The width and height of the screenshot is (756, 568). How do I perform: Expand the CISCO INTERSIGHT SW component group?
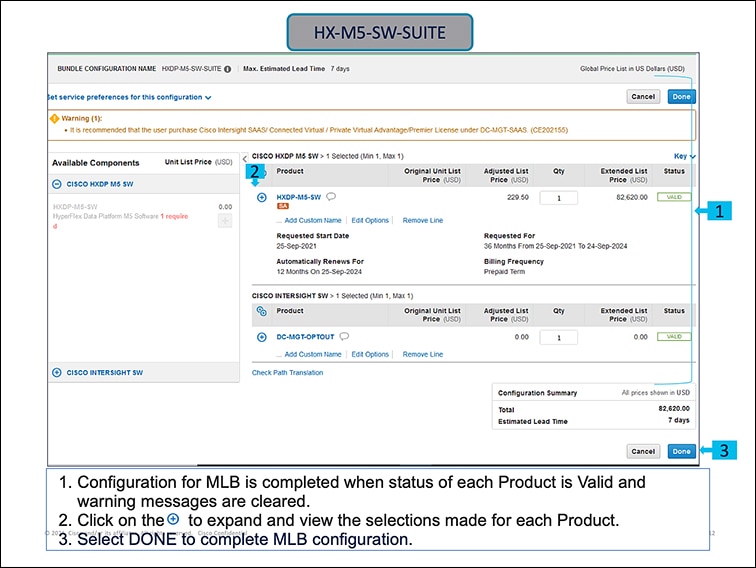coord(57,372)
